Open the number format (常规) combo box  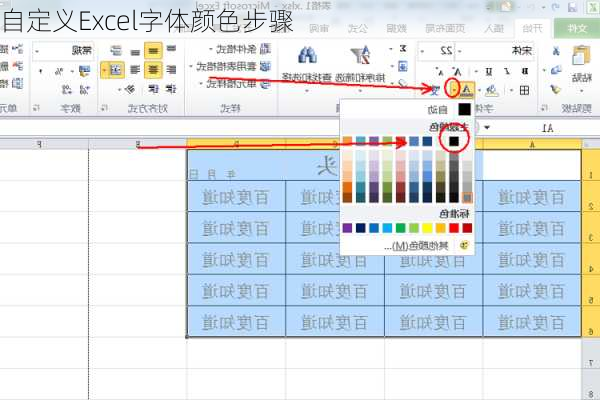[x=63, y=51]
